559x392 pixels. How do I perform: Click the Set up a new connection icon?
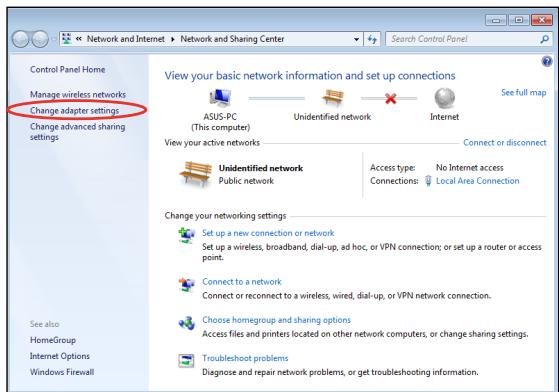coord(186,235)
